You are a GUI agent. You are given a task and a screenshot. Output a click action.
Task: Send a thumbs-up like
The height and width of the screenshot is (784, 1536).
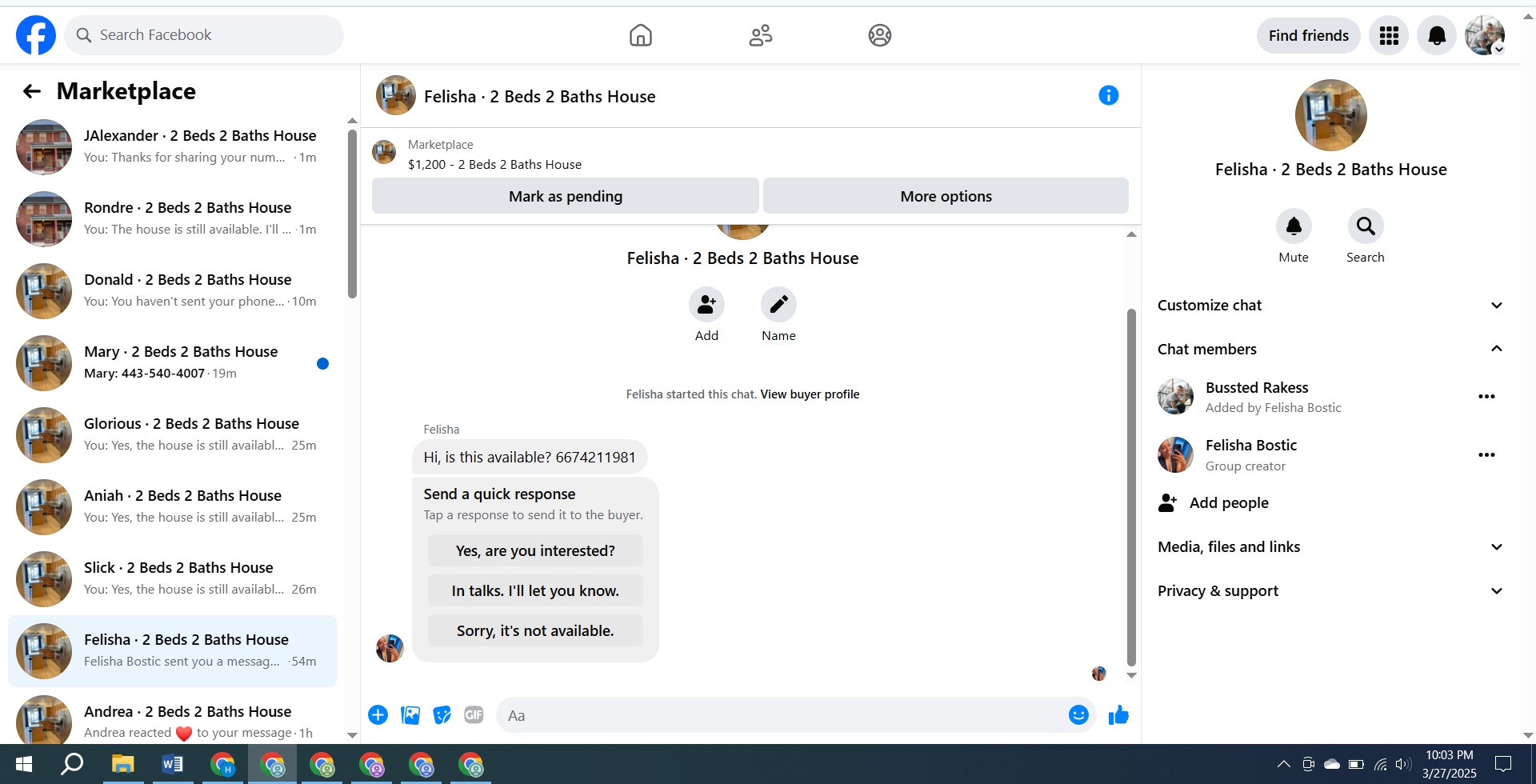1118,715
